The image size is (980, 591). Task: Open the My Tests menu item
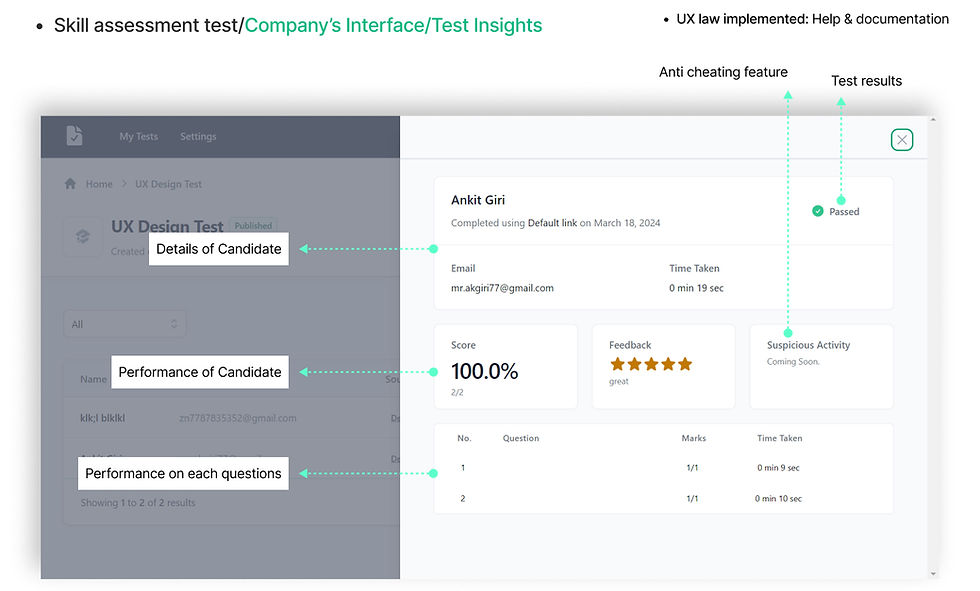[139, 137]
